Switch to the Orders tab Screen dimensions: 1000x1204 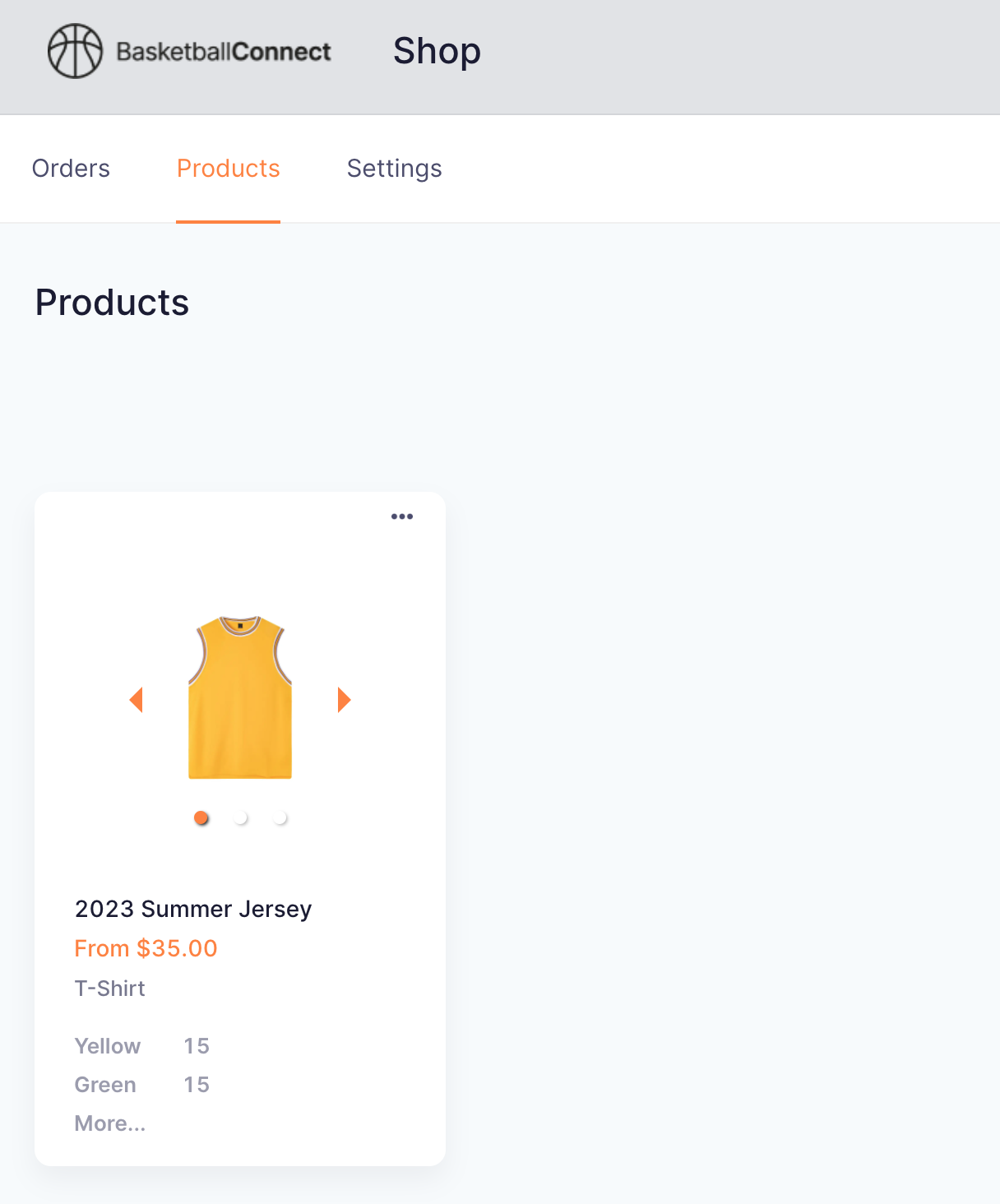point(71,169)
